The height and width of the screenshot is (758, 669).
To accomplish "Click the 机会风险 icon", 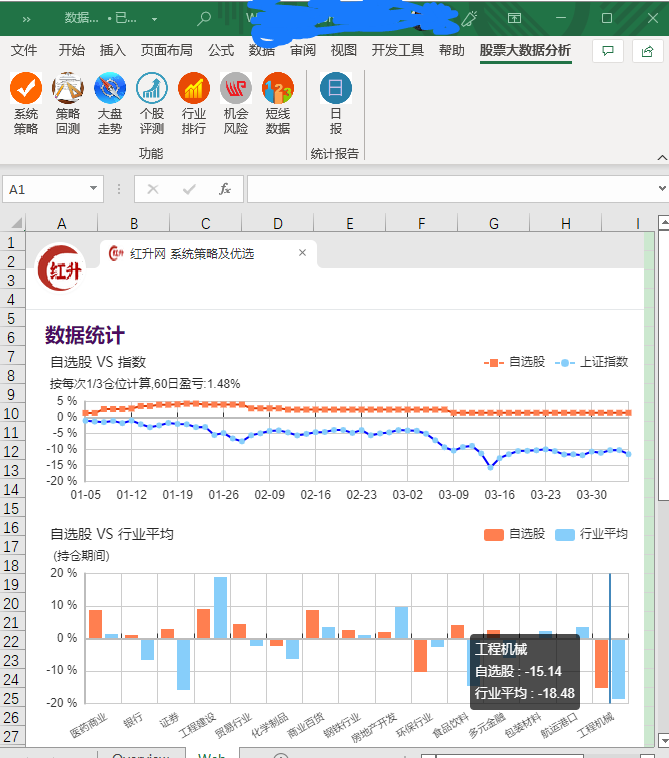I will (235, 103).
